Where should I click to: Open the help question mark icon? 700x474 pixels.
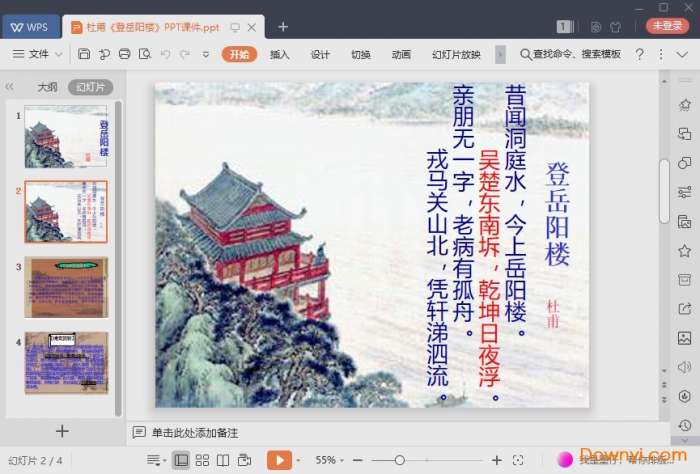click(639, 54)
